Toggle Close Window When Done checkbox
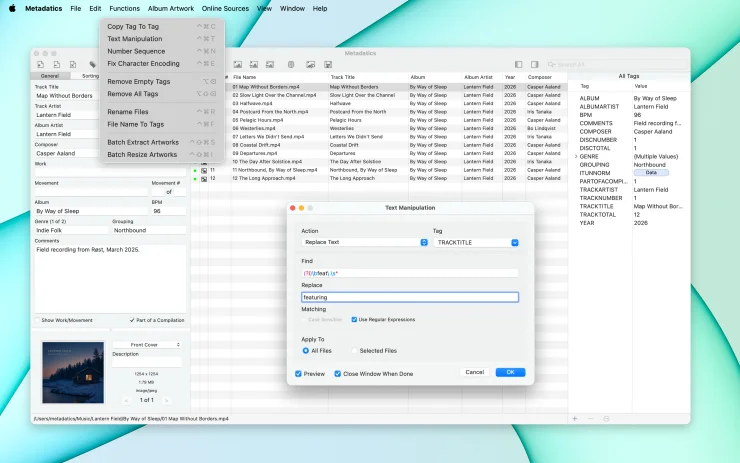Viewport: 740px width, 463px height. click(337, 374)
